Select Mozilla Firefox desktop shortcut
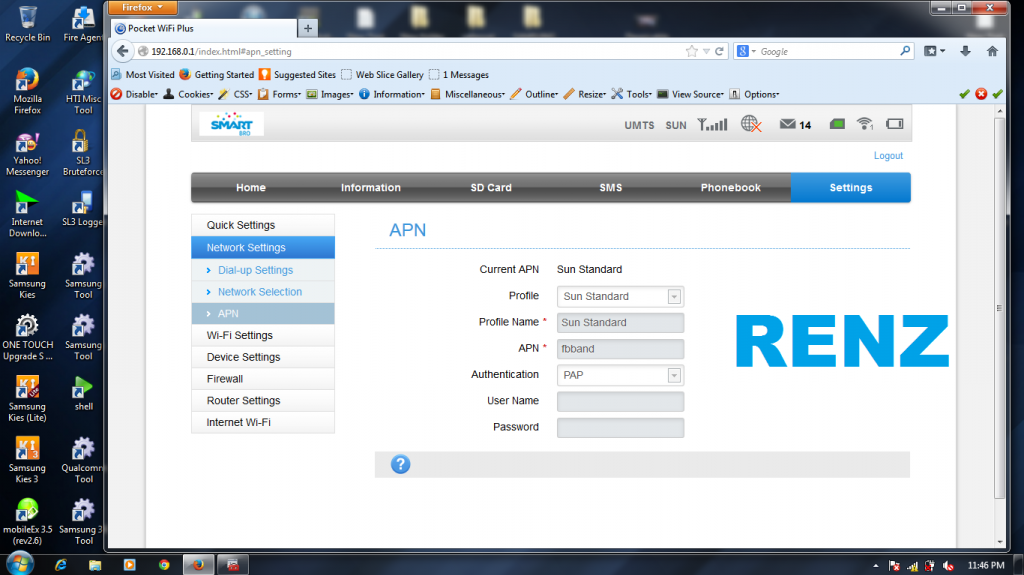 click(27, 91)
